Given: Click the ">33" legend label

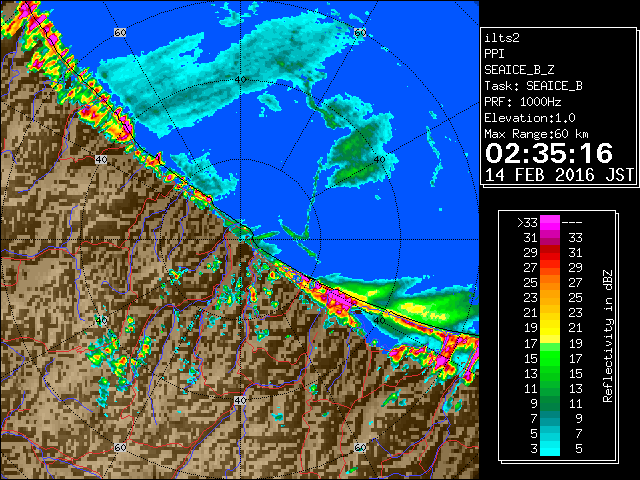Looking at the screenshot, I should pos(527,223).
